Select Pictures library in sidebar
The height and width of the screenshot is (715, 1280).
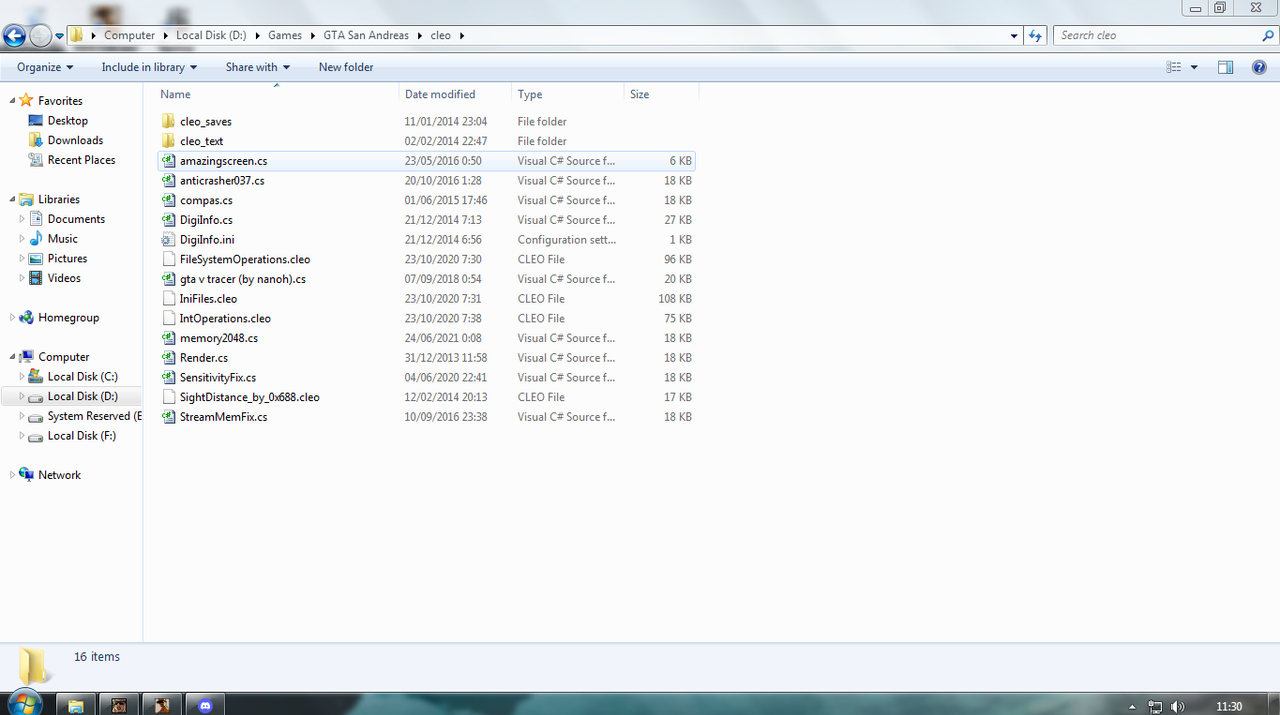[x=67, y=259]
